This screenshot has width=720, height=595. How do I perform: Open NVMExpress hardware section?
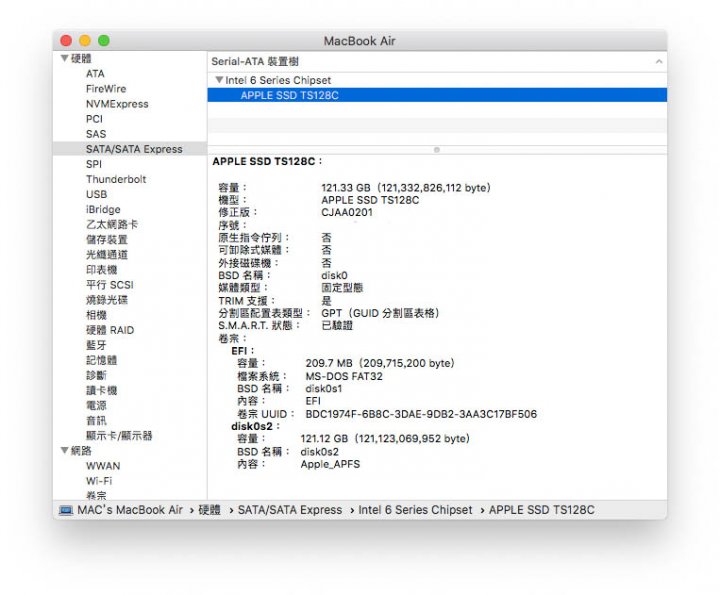[x=117, y=104]
